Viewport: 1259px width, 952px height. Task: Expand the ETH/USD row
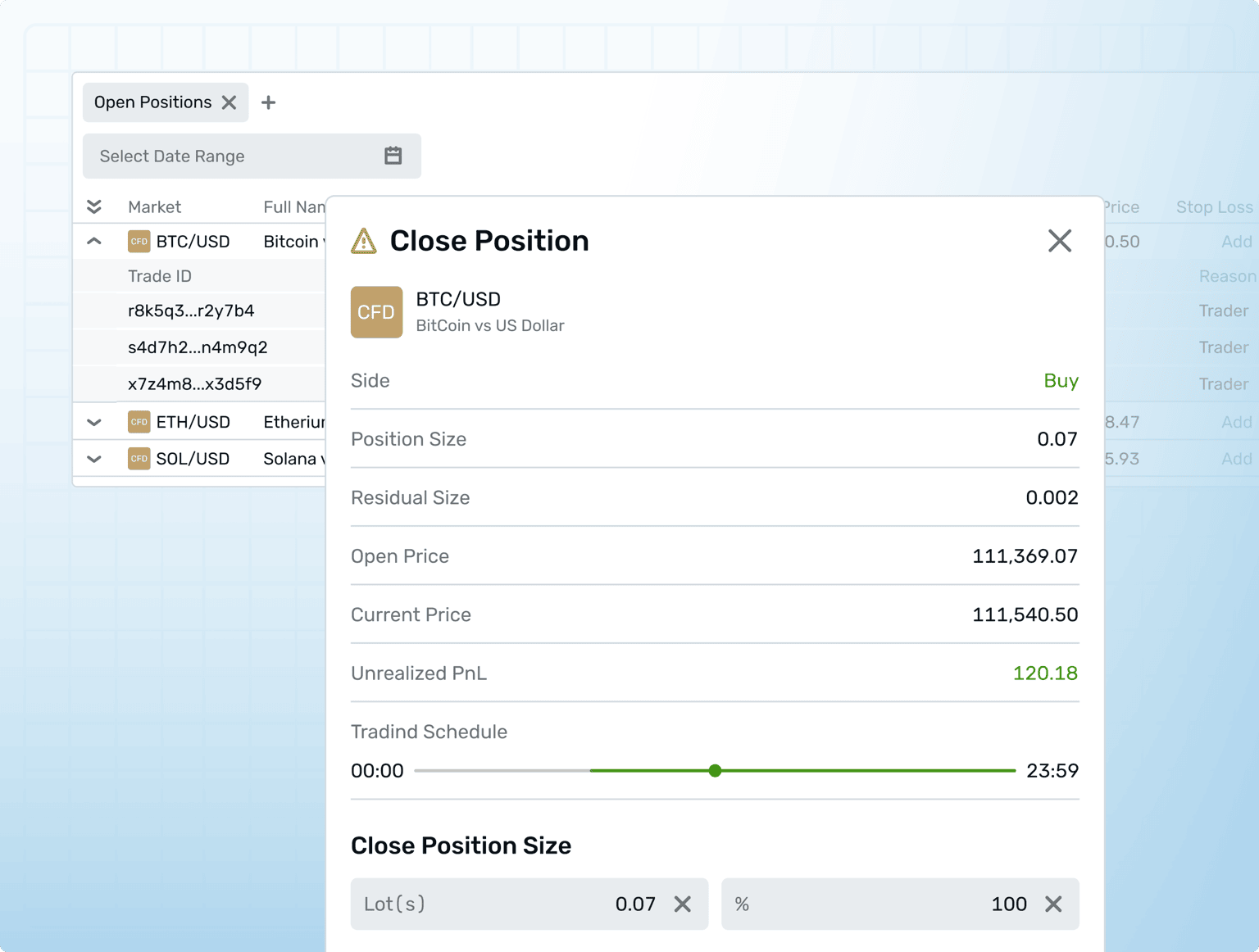point(94,422)
